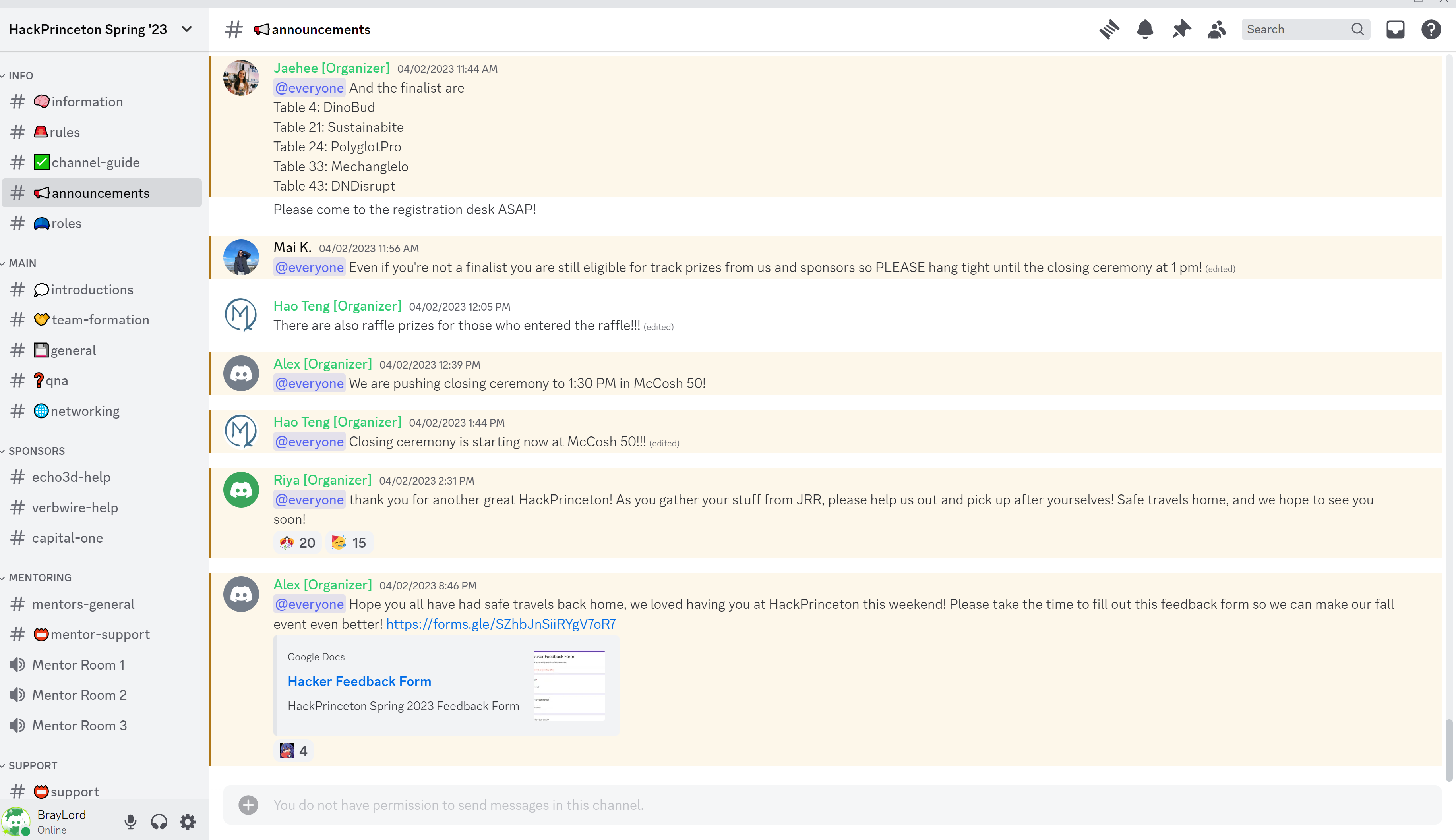1456x840 pixels.
Task: Switch to the team-formation channel
Action: (100, 320)
